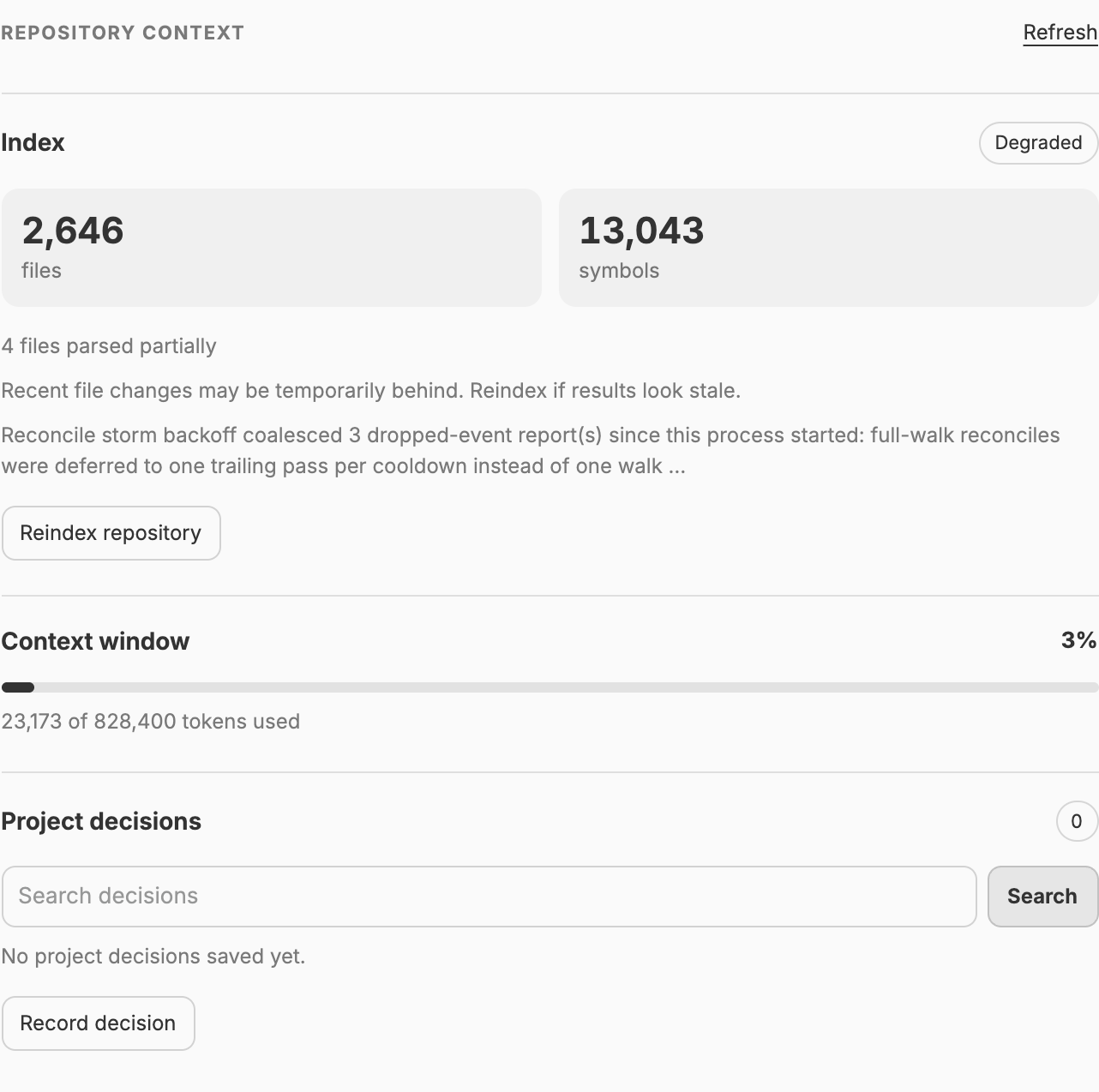Select the 'No project decisions saved yet' message
Screen dimensions: 1099x1092
pyautogui.click(x=153, y=957)
